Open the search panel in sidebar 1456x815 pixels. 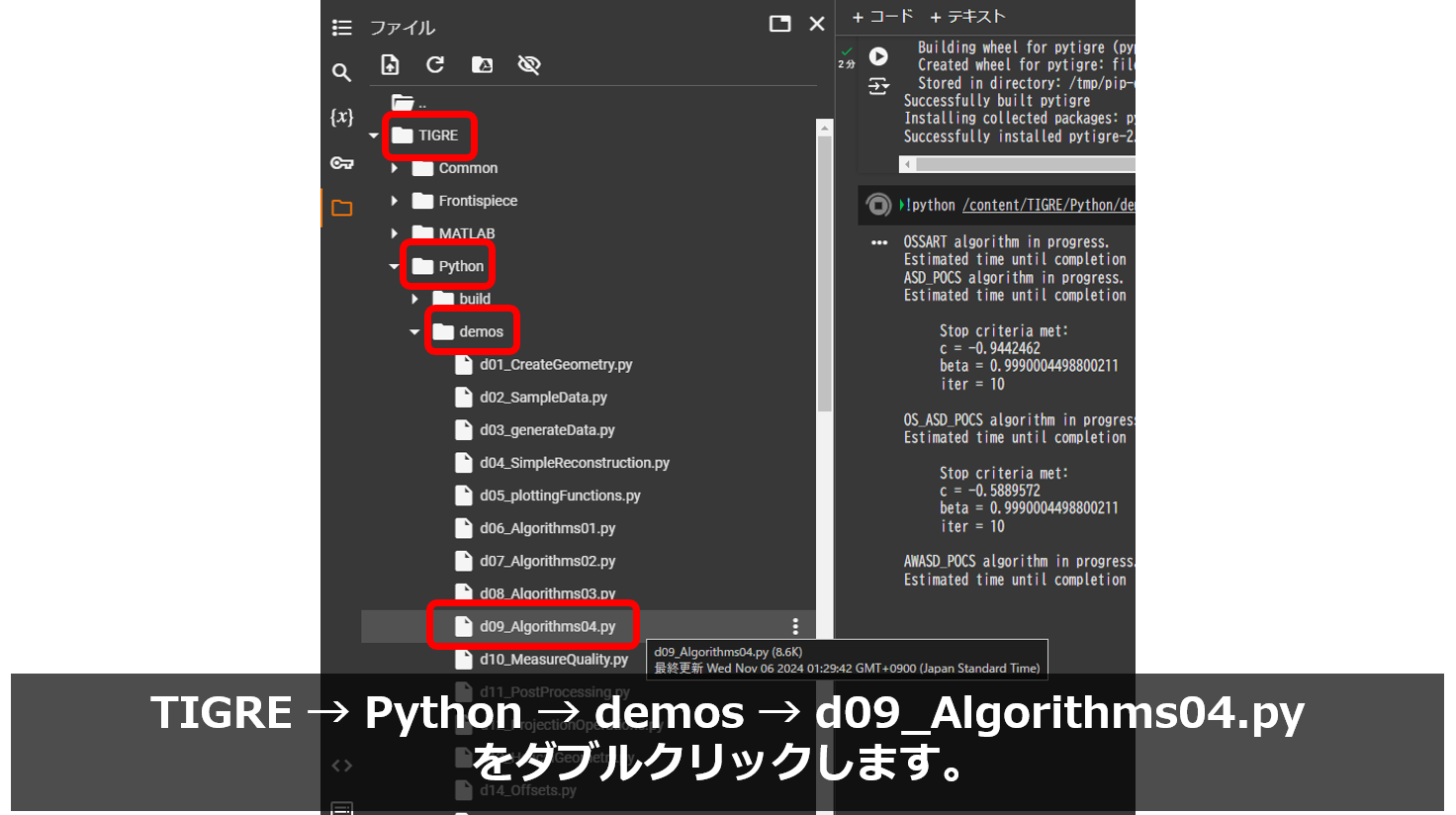[x=341, y=72]
